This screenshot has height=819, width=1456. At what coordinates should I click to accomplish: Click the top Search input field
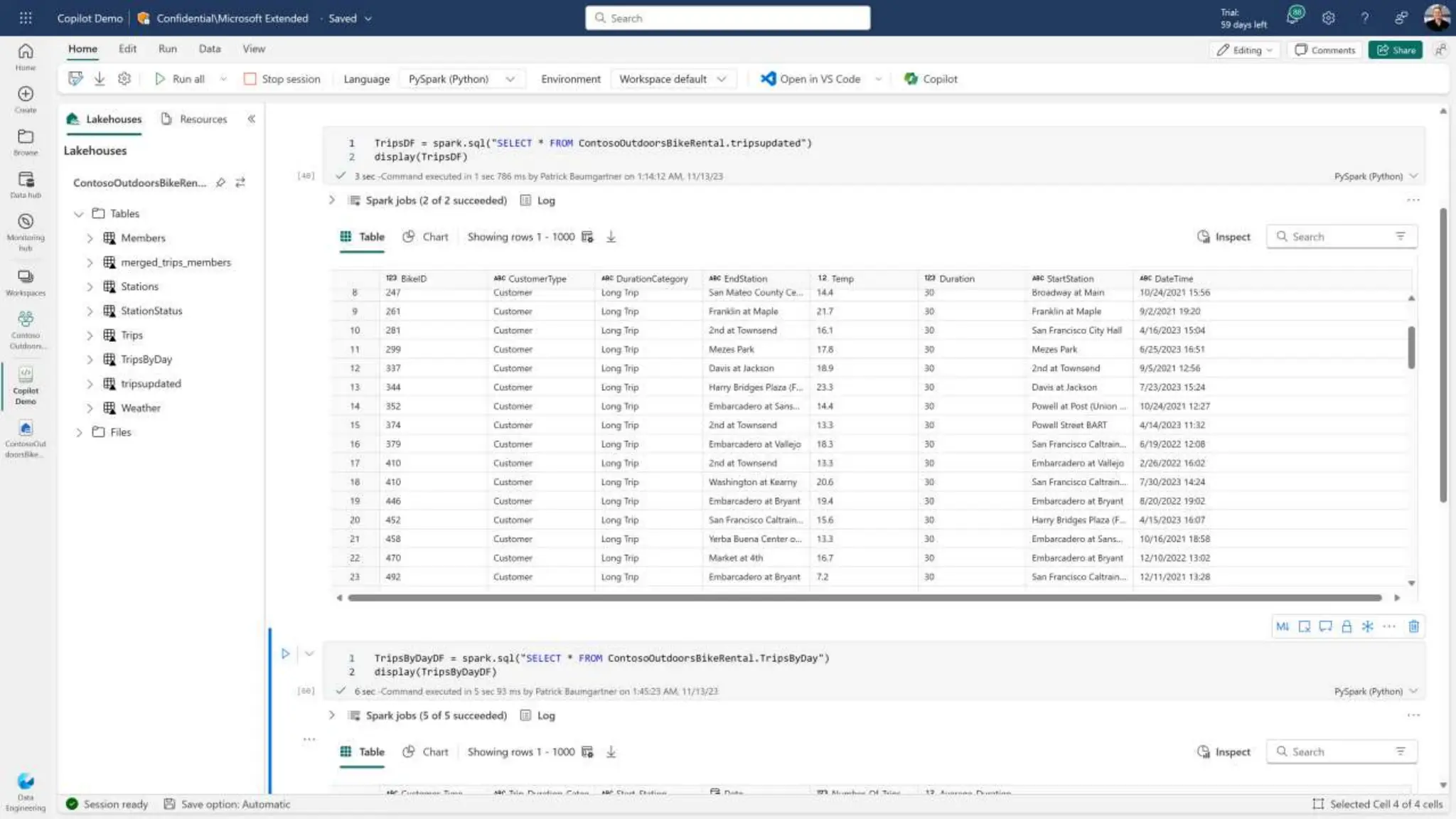coord(727,18)
